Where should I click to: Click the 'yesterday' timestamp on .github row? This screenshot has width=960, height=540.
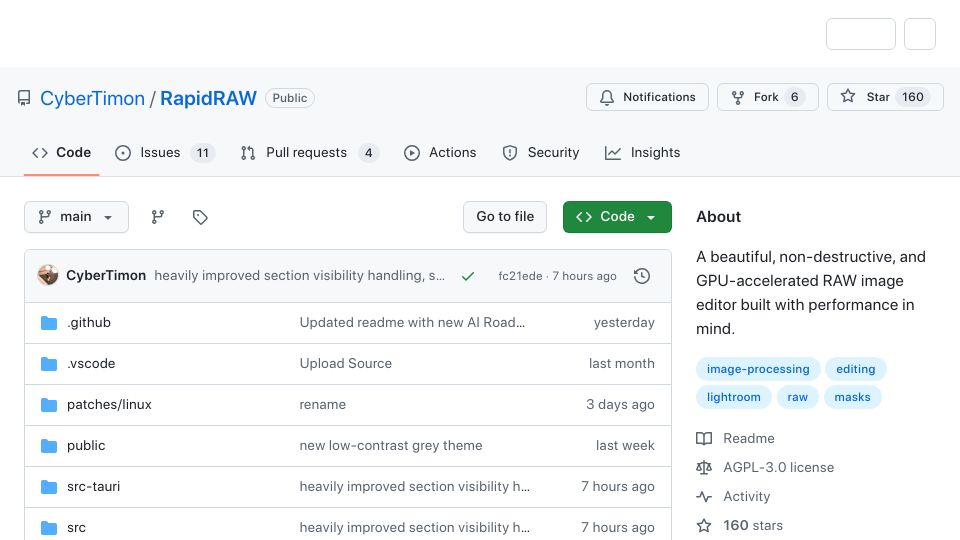pyautogui.click(x=624, y=323)
